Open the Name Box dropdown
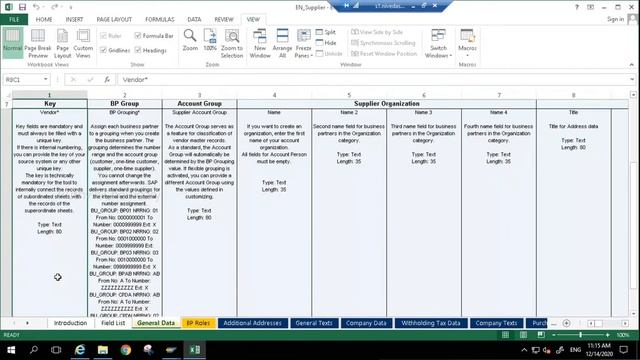 coord(45,80)
